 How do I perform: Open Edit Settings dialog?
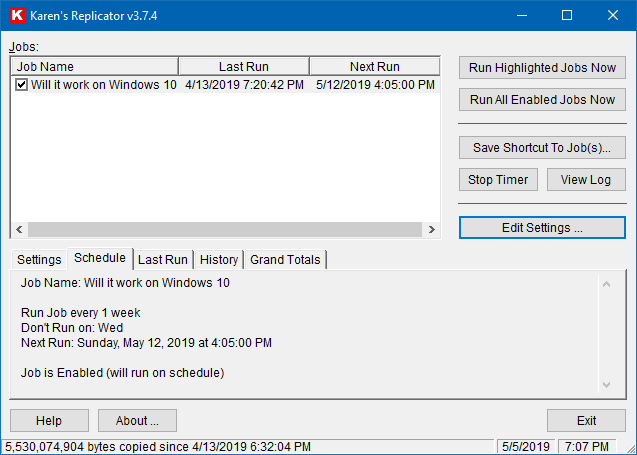click(542, 227)
